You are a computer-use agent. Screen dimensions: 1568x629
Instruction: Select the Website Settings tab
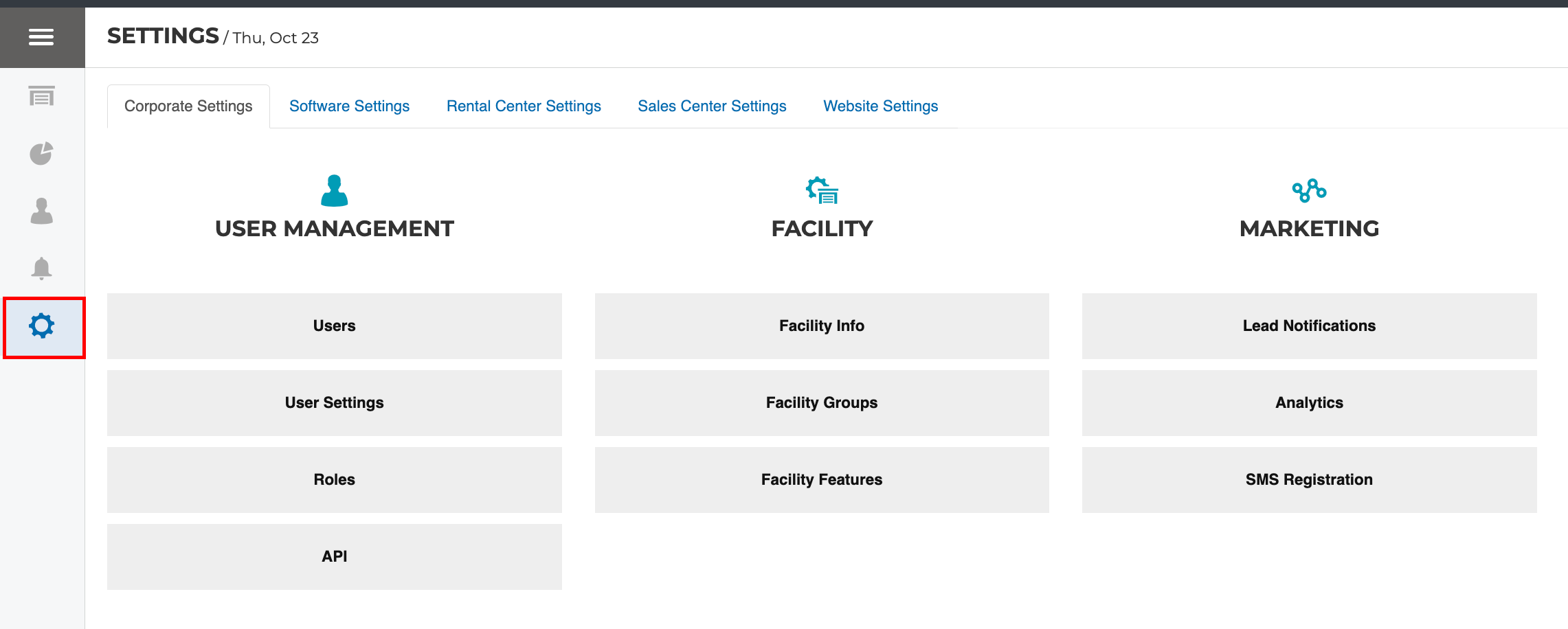[880, 106]
